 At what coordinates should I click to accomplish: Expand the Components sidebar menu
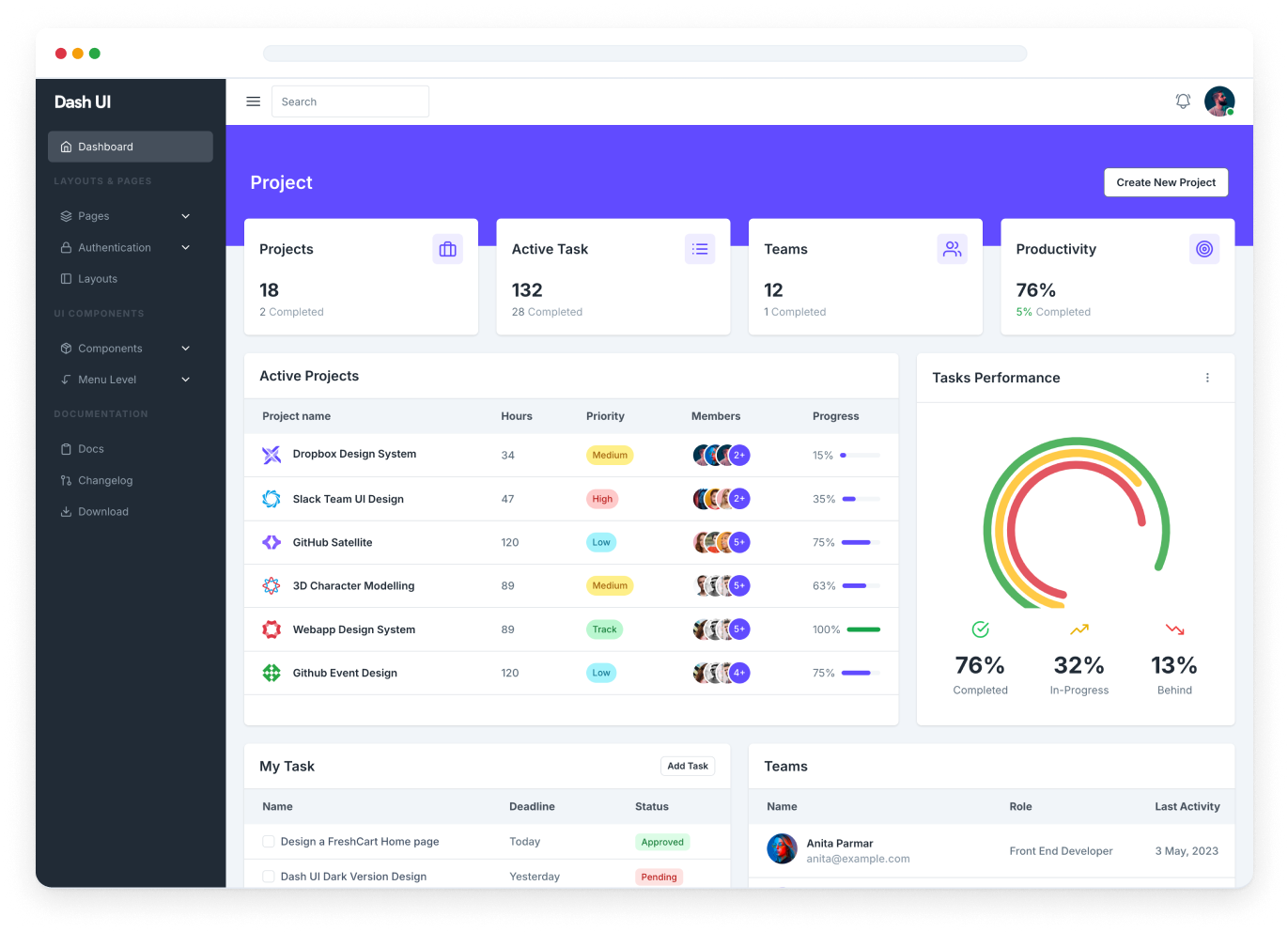[x=125, y=349]
